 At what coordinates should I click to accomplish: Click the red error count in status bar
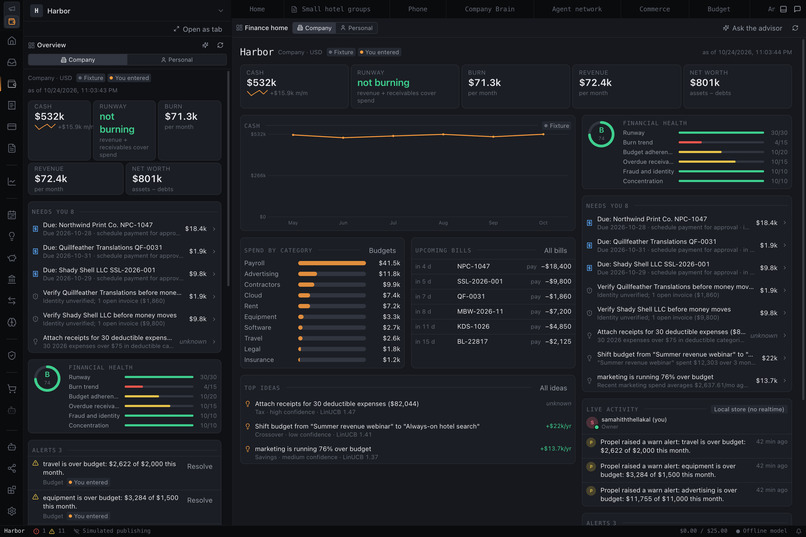tap(39, 531)
